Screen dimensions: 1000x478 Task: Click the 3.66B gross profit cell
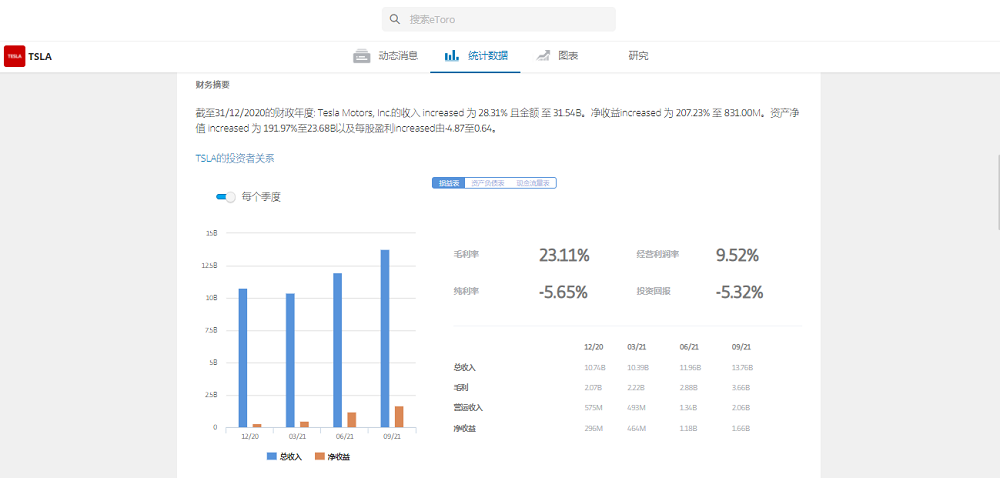(740, 387)
